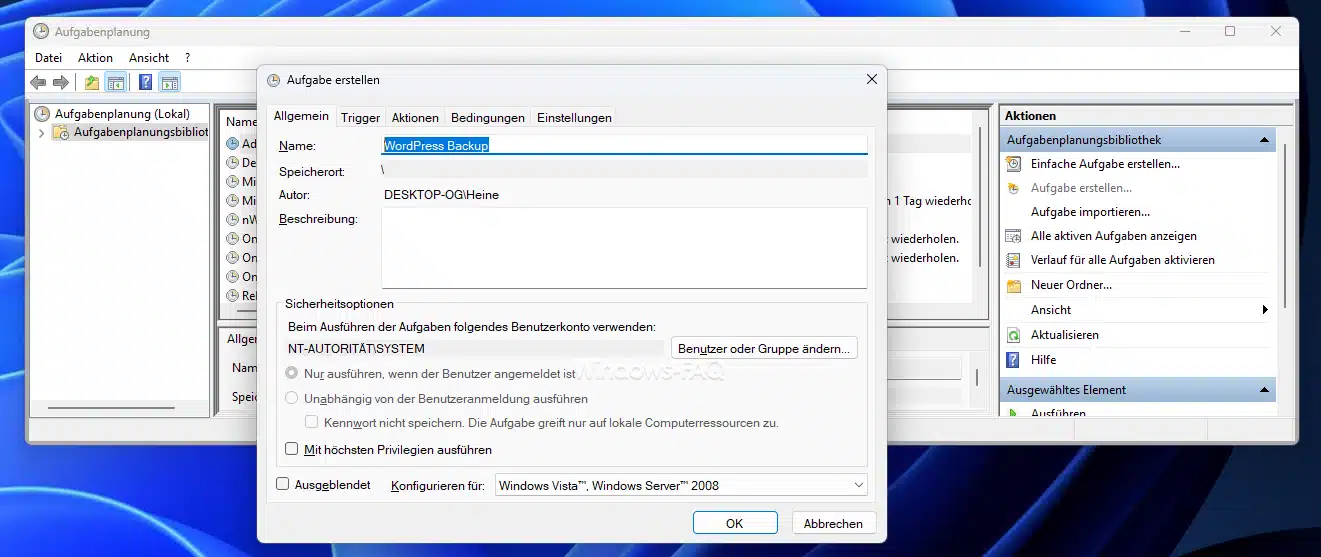
Task: Open the Konfigurieren für dropdown
Action: (x=681, y=486)
